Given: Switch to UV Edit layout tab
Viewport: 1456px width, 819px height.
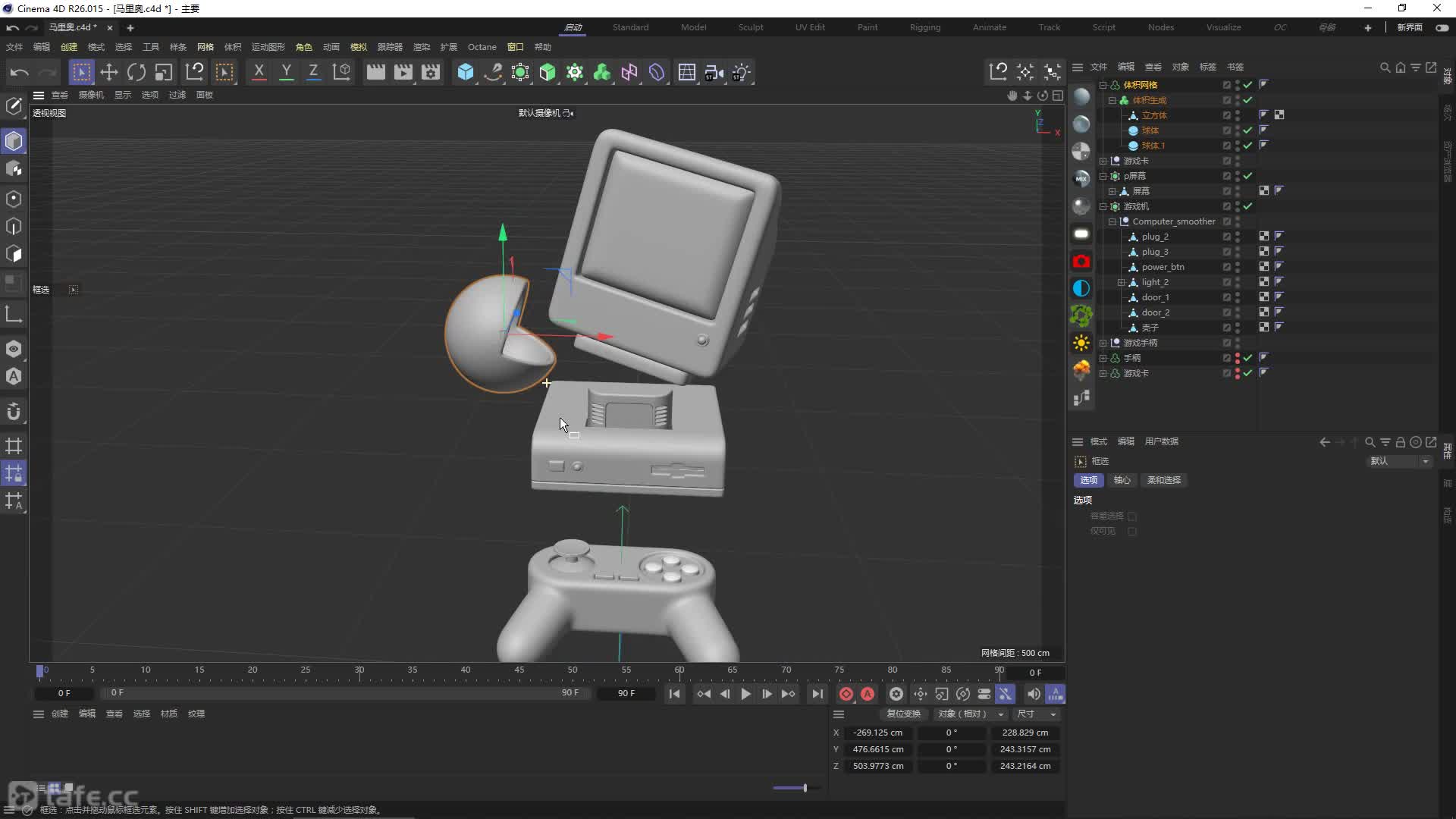Looking at the screenshot, I should (x=810, y=27).
